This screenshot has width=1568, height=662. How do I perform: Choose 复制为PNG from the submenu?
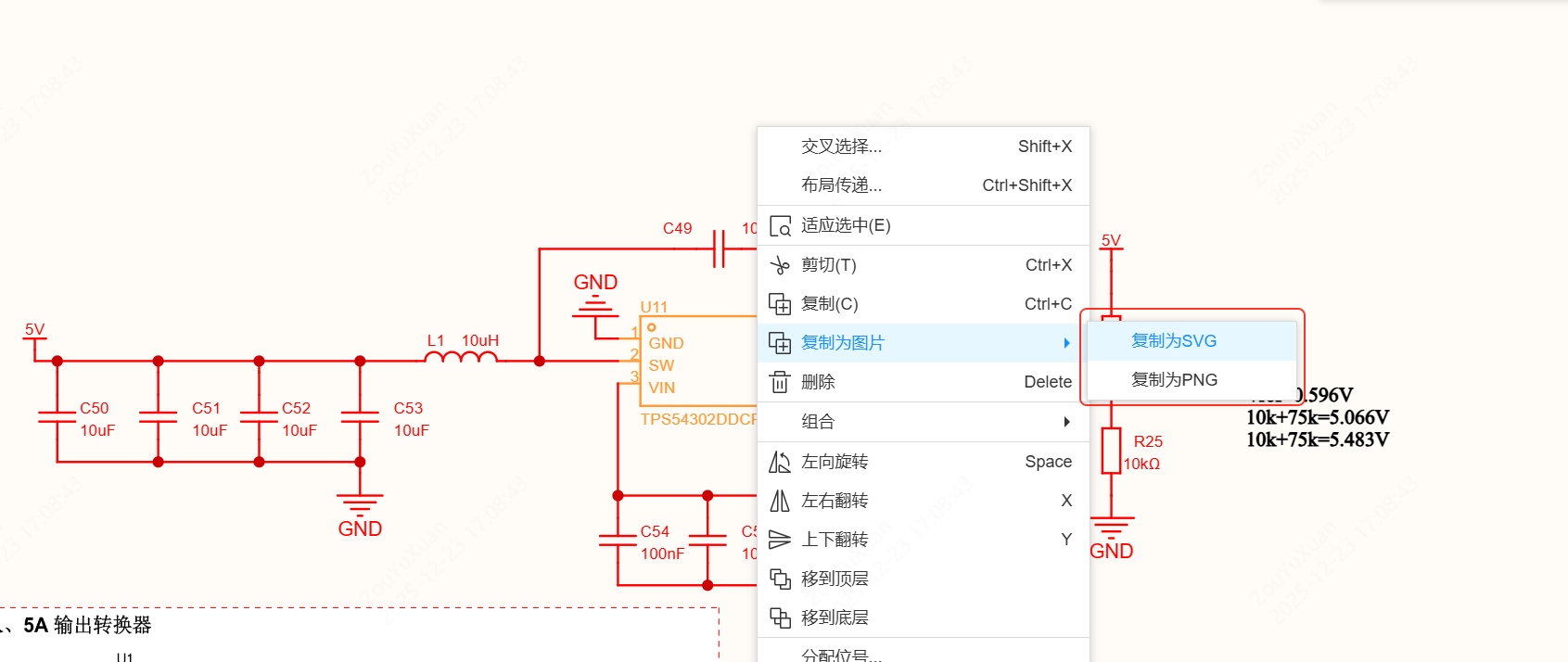coord(1174,380)
